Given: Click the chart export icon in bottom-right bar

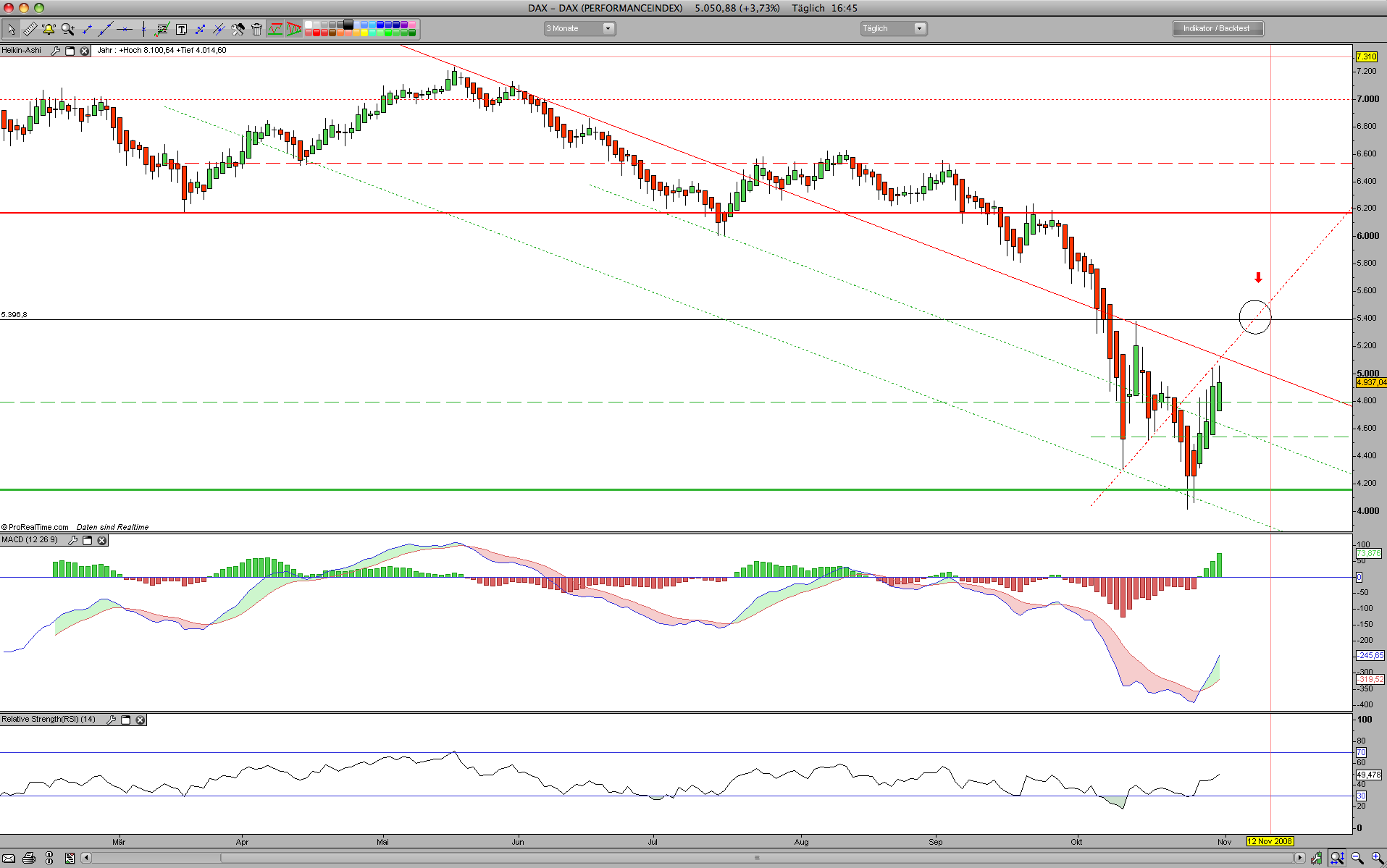Looking at the screenshot, I should click(1317, 859).
